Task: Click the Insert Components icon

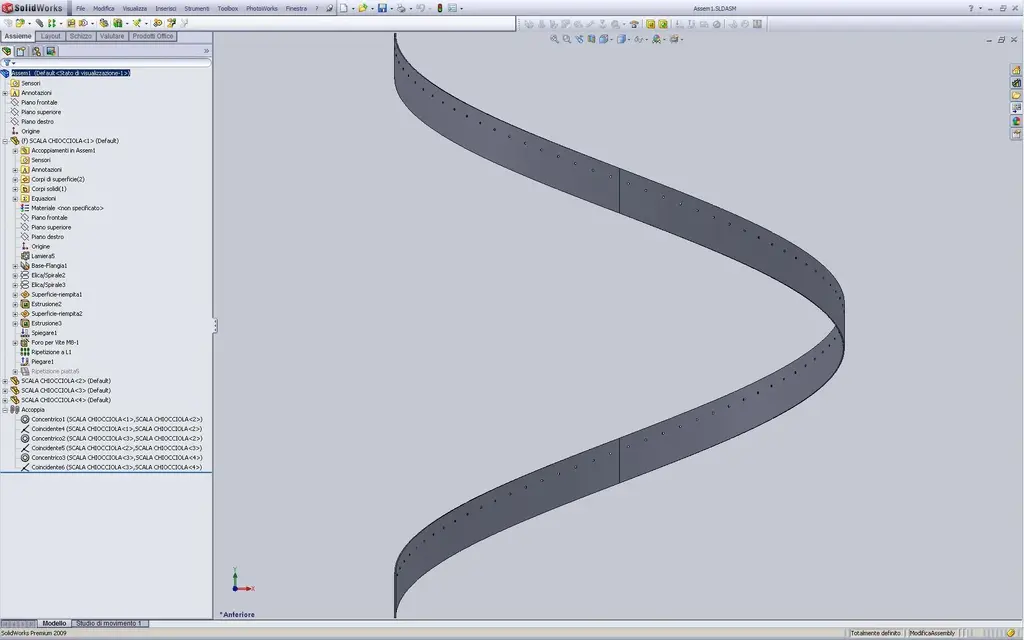Action: (x=20, y=23)
